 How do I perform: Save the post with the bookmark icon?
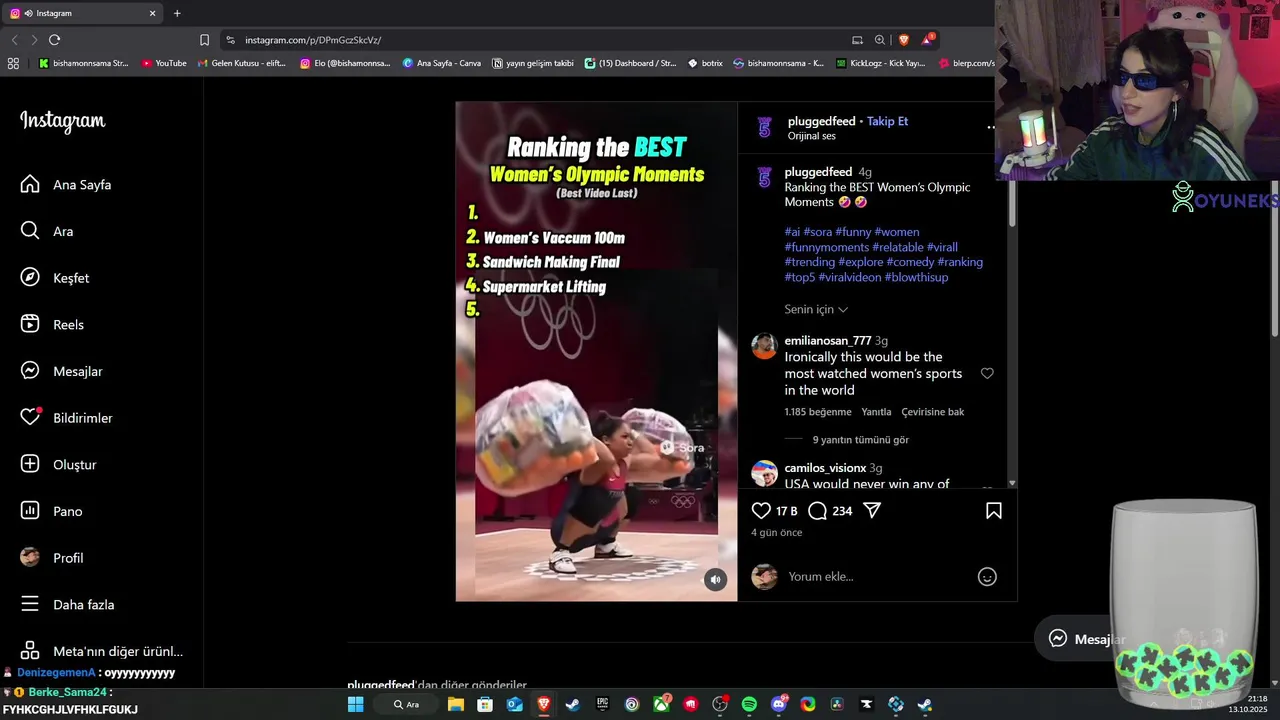click(994, 511)
